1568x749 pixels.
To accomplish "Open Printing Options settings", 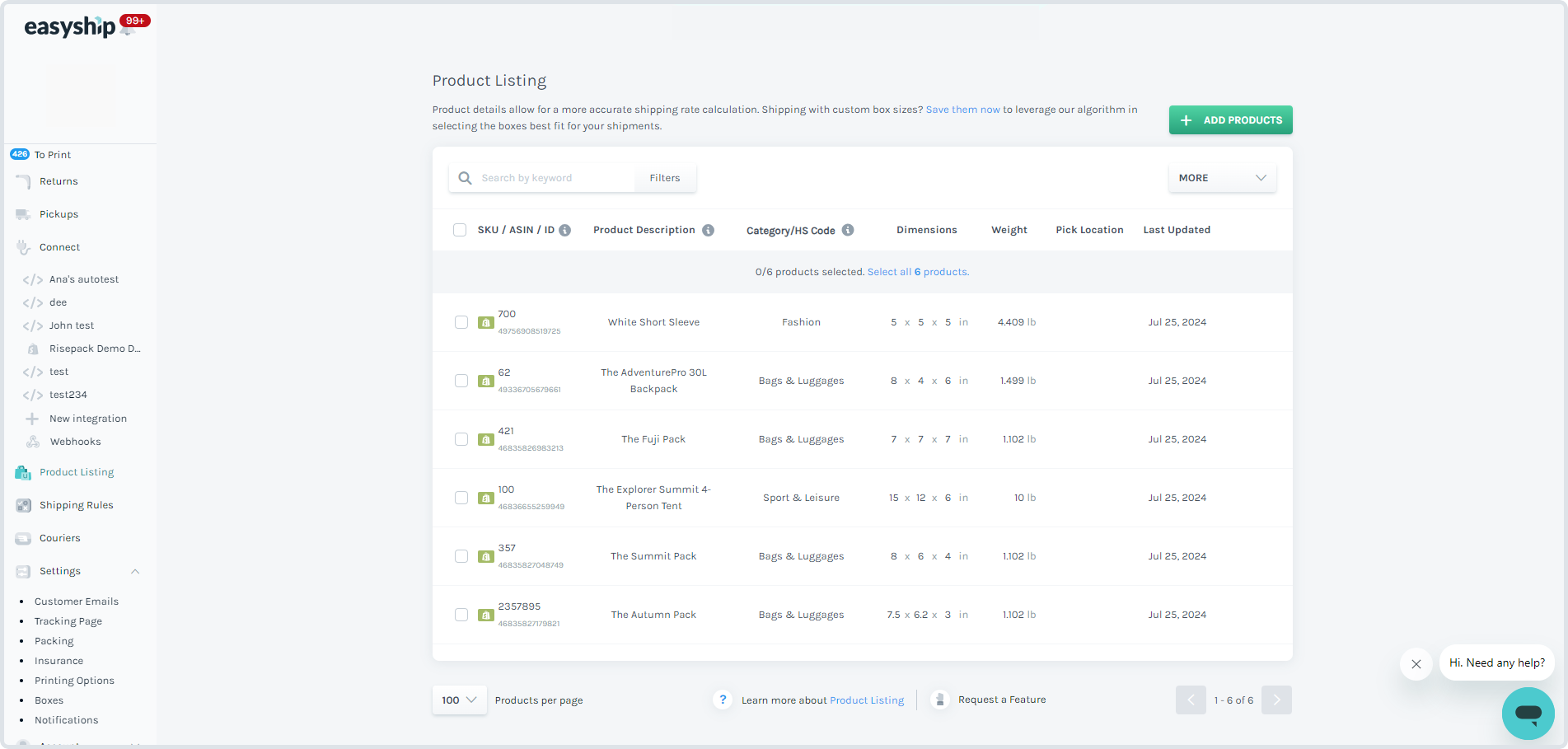I will [74, 681].
